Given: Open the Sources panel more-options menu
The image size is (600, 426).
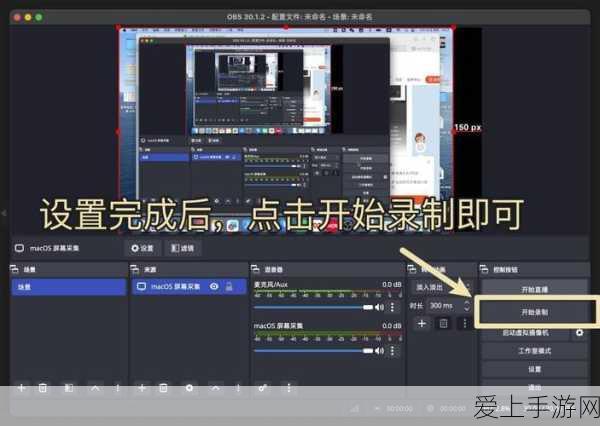Looking at the screenshot, I should tap(238, 388).
